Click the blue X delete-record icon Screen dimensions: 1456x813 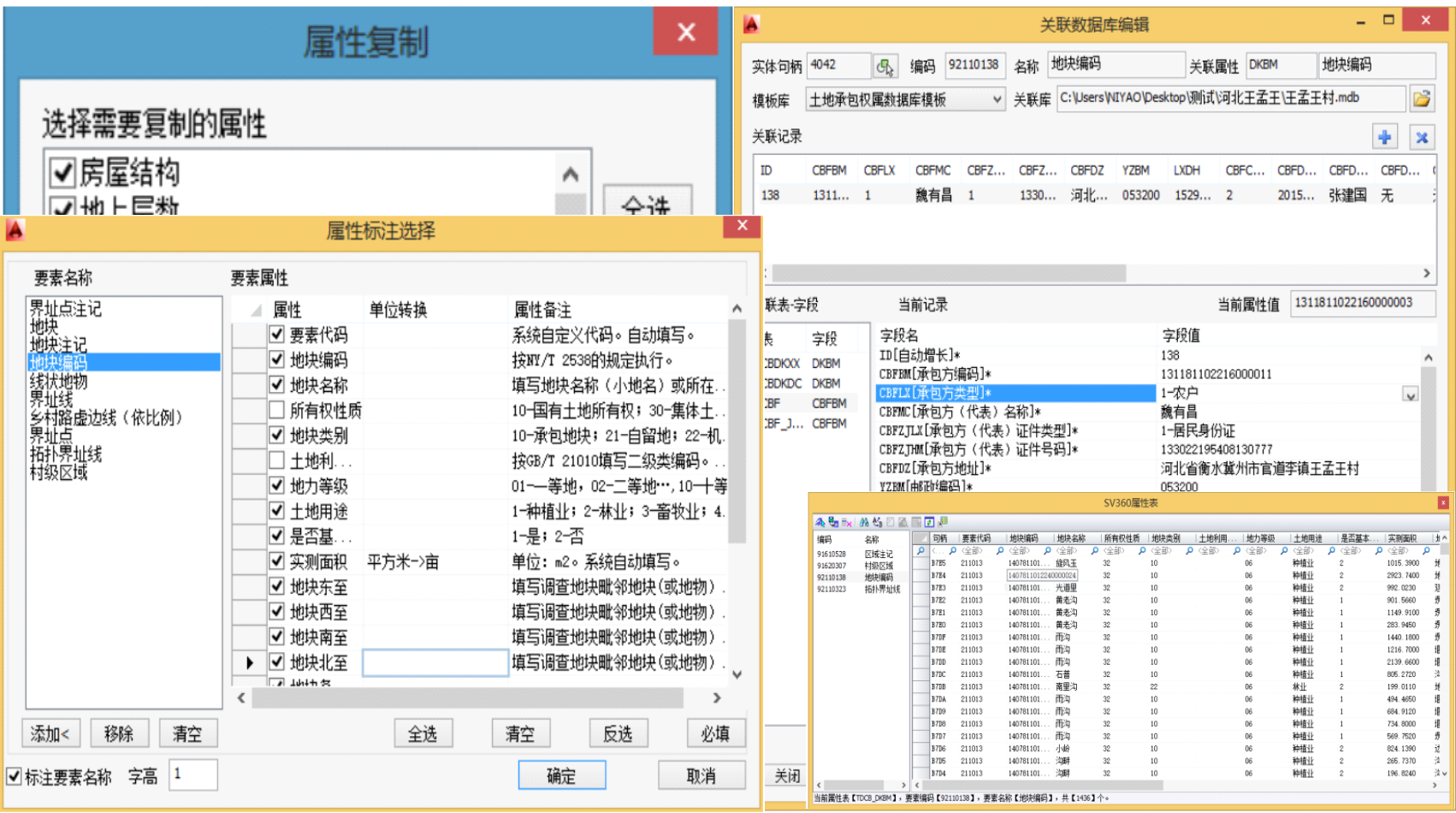pos(1422,137)
